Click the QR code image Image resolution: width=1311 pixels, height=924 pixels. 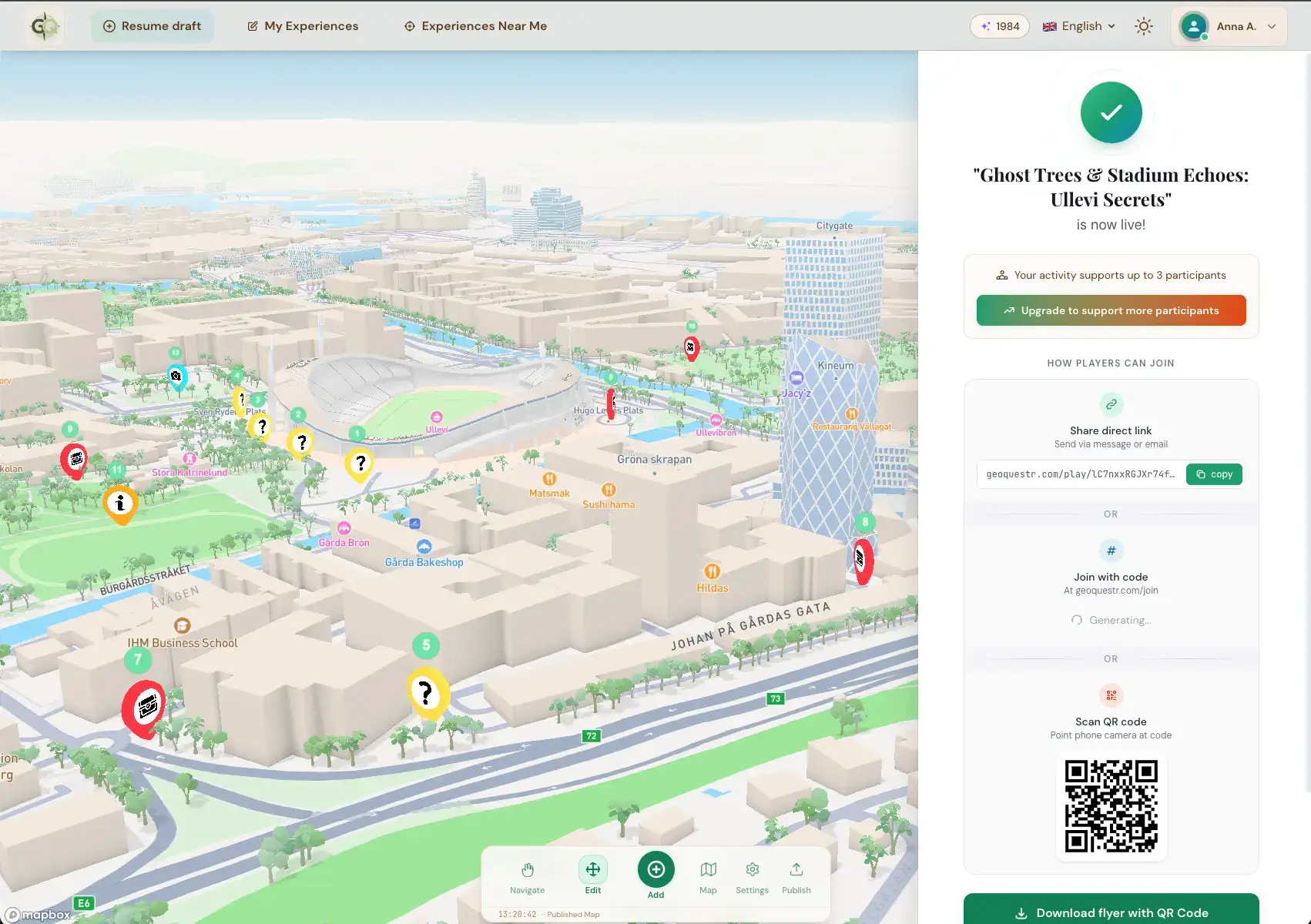(1111, 805)
